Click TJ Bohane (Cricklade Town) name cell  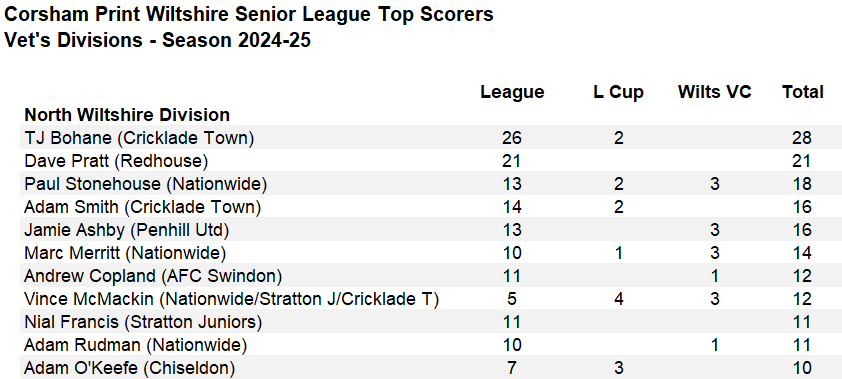coord(139,138)
